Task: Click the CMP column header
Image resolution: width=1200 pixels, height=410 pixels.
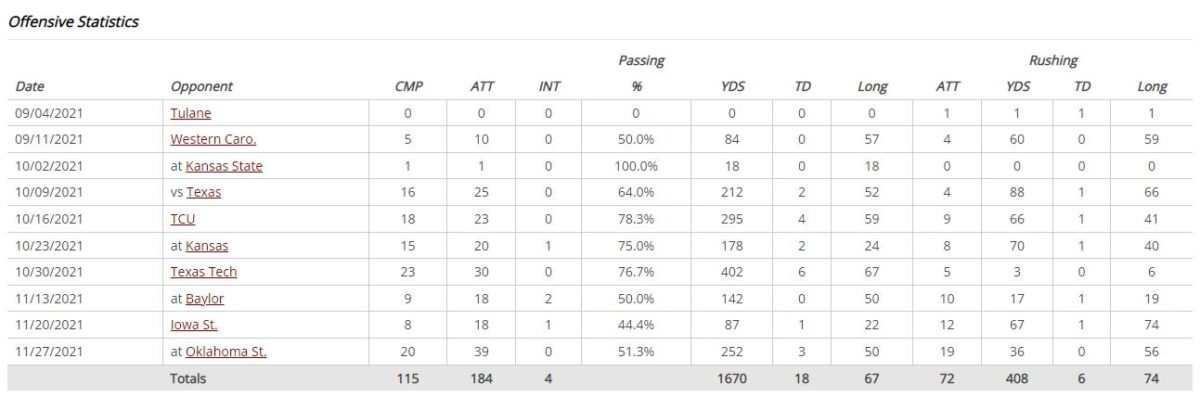Action: 409,87
